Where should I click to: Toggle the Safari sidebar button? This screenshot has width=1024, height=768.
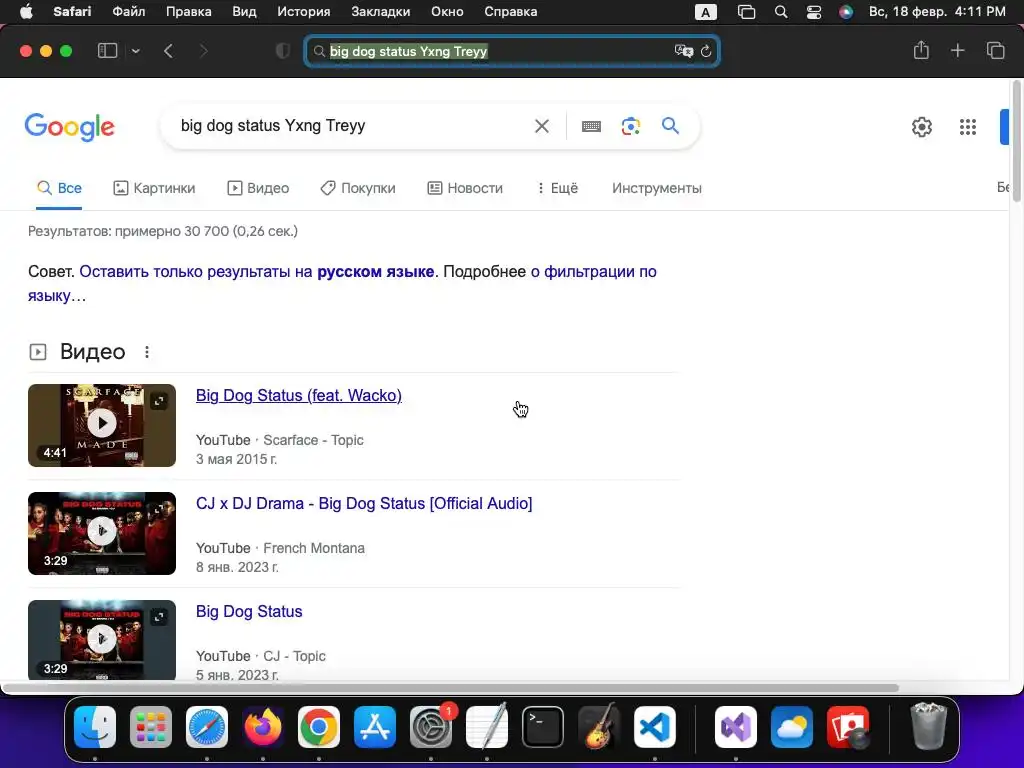(x=107, y=51)
